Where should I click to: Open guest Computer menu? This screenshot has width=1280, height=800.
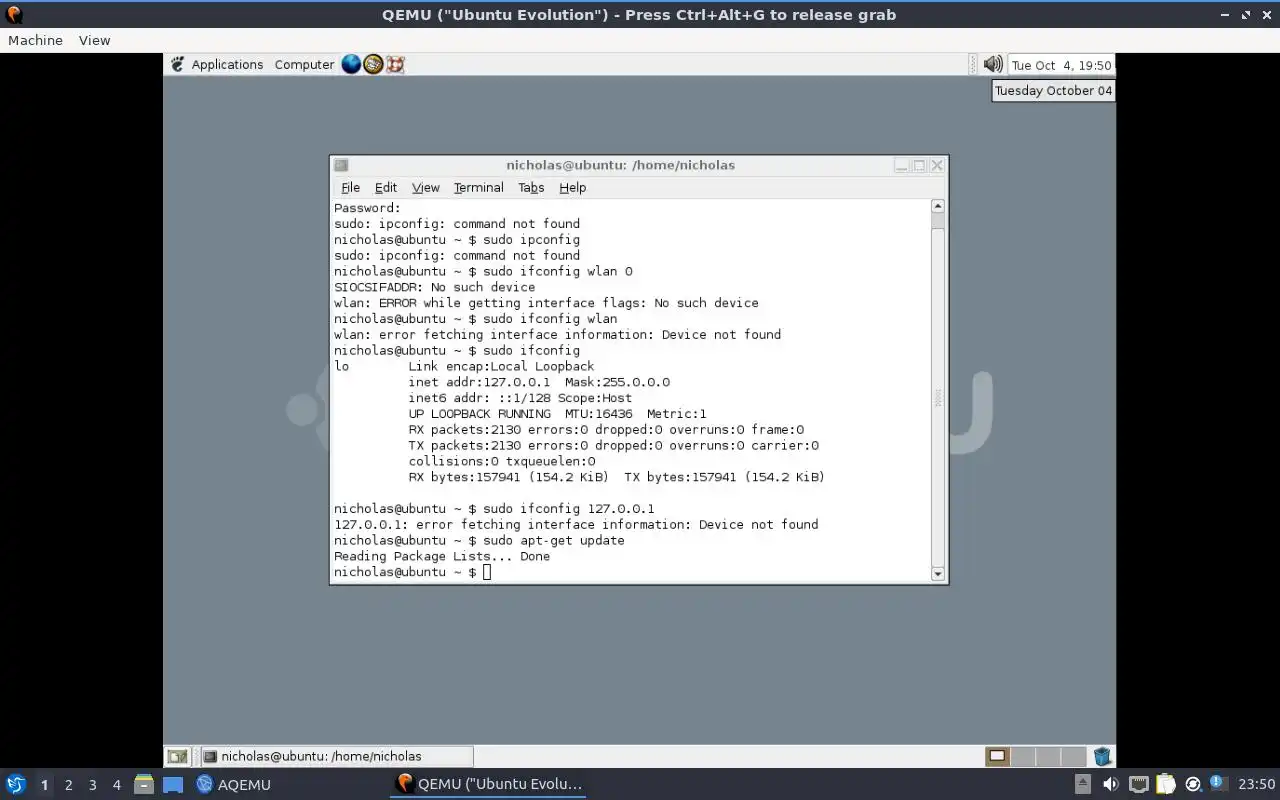pos(304,64)
